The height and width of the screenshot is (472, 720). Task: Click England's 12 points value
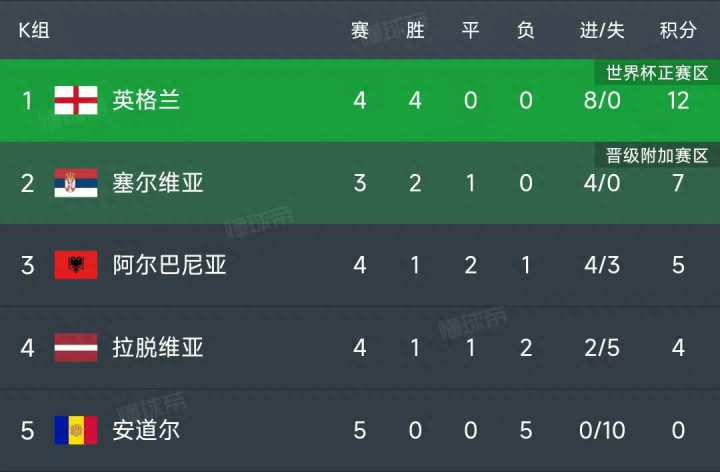pos(678,100)
